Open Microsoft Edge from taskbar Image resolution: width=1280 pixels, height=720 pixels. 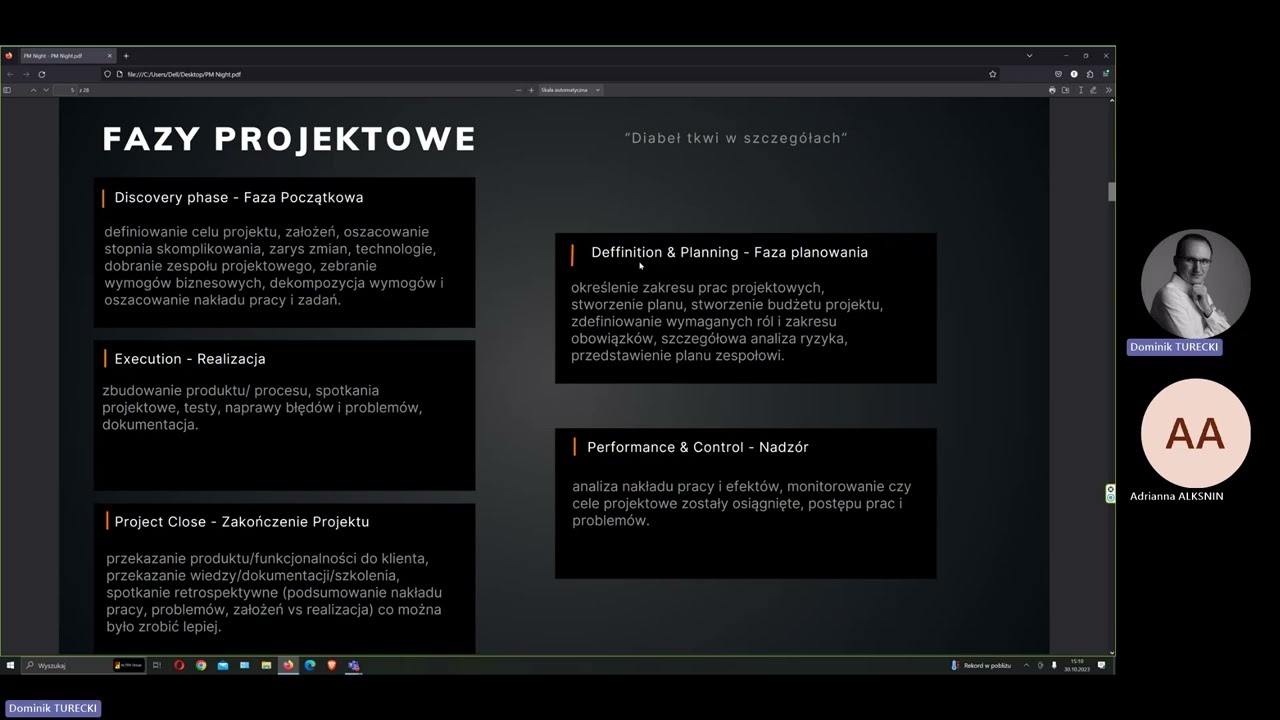pyautogui.click(x=310, y=665)
